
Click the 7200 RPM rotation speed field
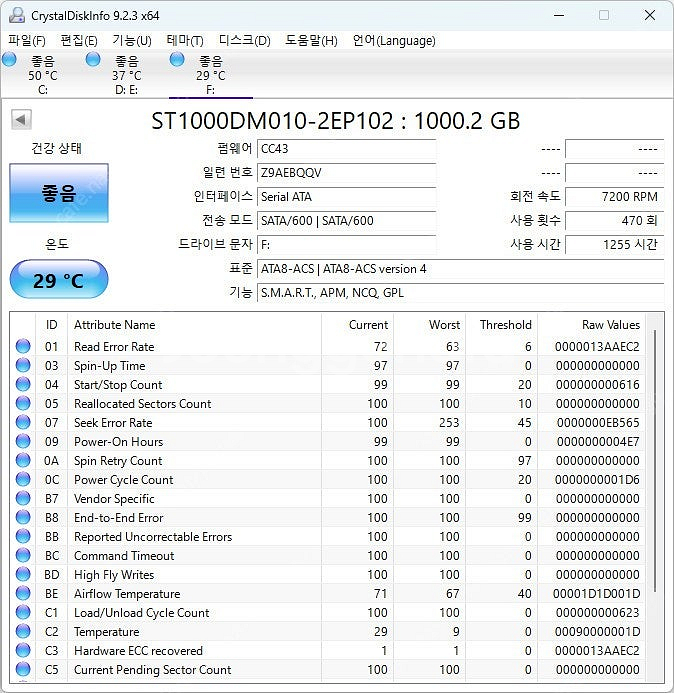[x=615, y=196]
